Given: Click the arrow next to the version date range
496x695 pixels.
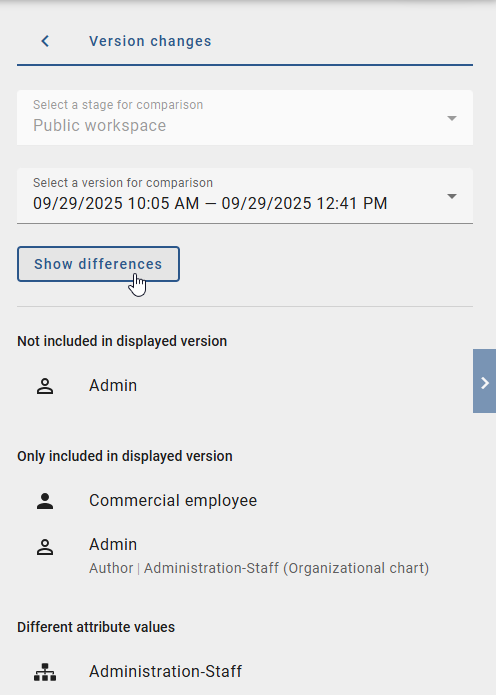Looking at the screenshot, I should coord(452,196).
